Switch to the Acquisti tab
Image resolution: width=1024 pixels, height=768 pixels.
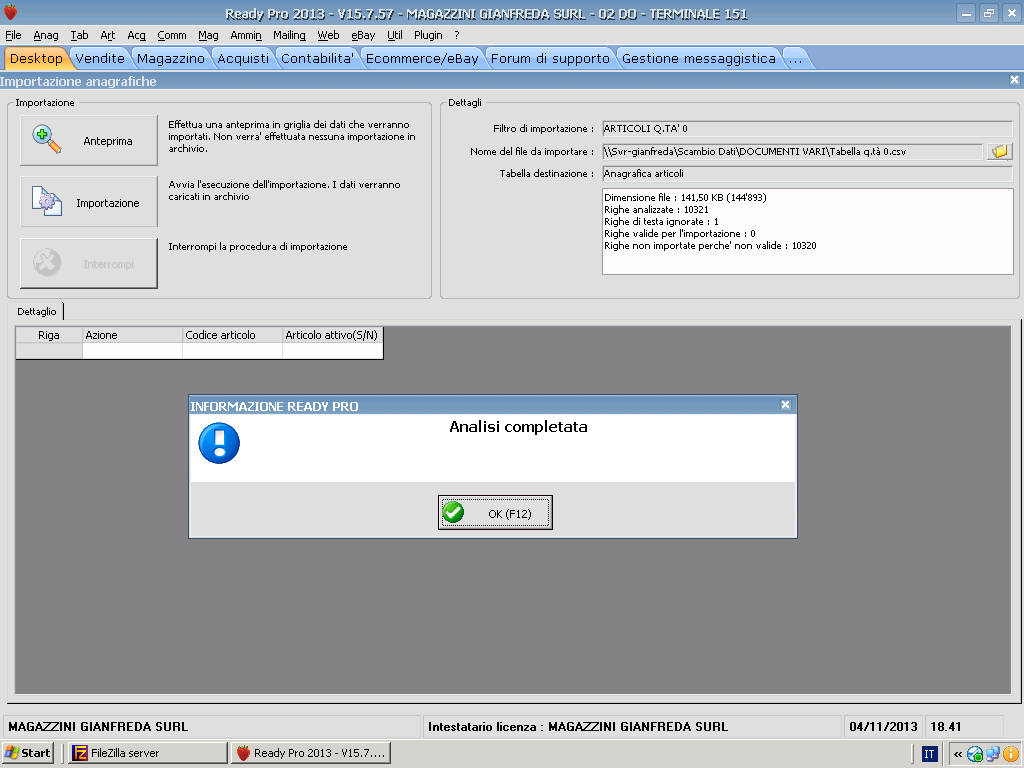243,58
